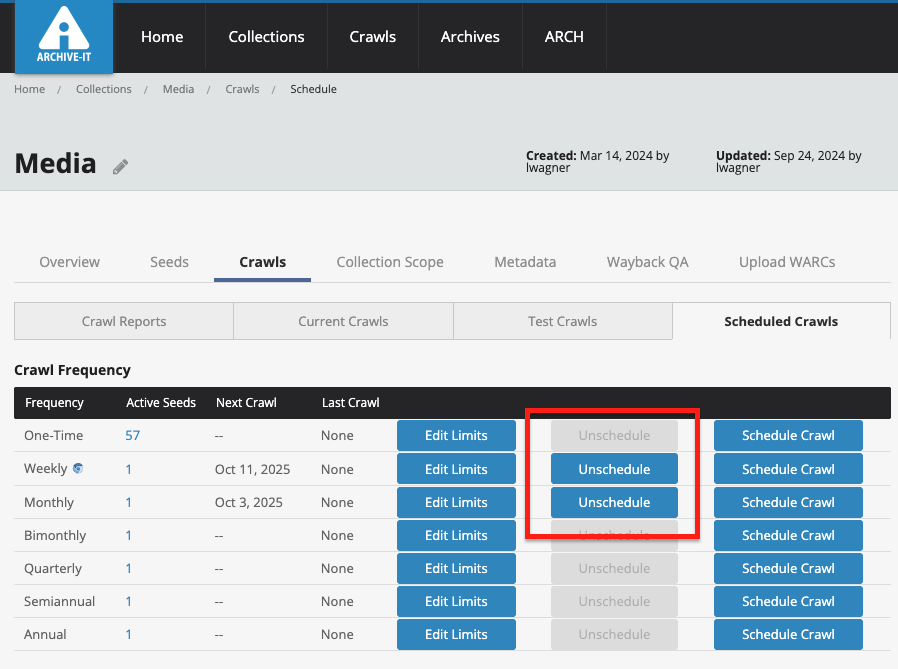Click Edit Limits for Annual frequency
This screenshot has height=669, width=898.
[456, 635]
